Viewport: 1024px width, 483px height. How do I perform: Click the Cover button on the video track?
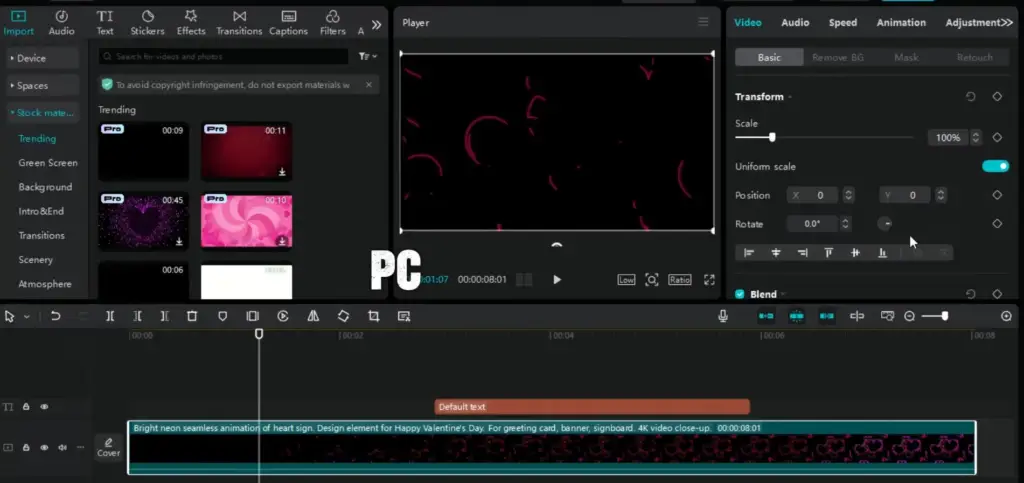(x=108, y=447)
